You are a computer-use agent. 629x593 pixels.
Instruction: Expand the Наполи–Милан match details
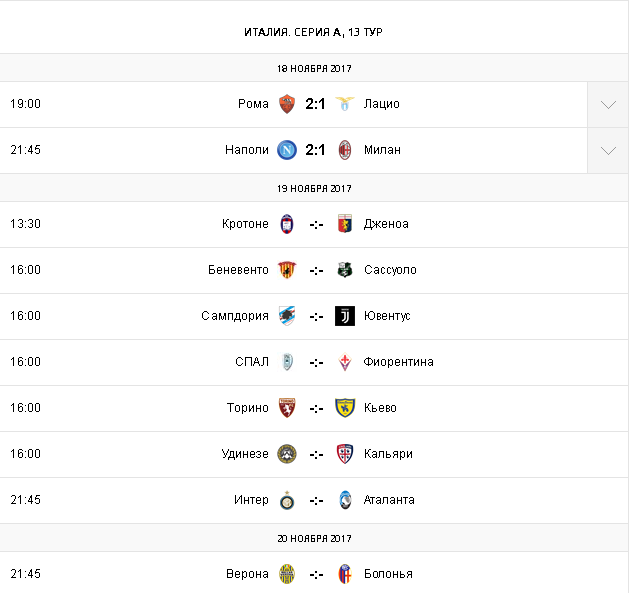[608, 150]
